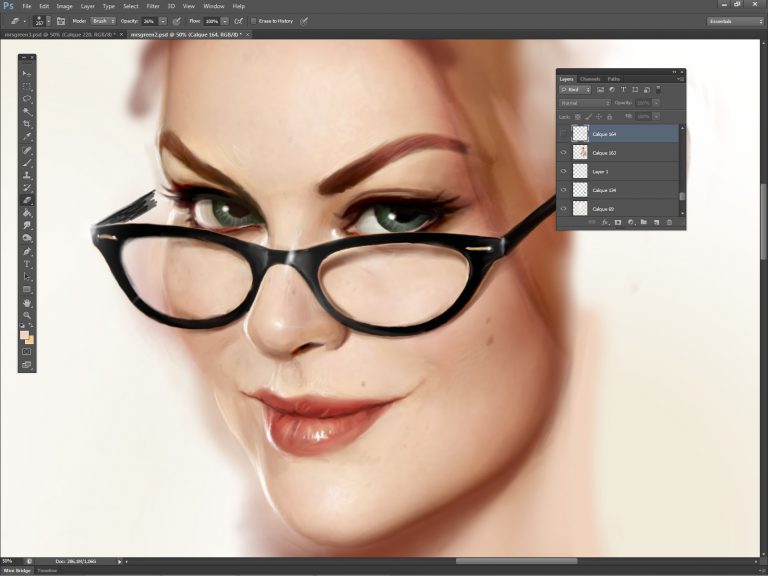Change screen mode from the toolbox
This screenshot has width=768, height=576.
click(x=27, y=365)
